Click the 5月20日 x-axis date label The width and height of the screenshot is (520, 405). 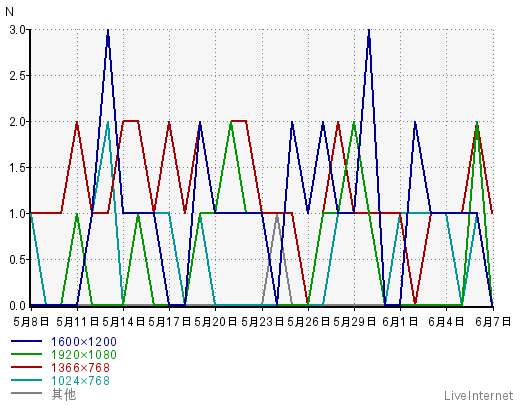[x=216, y=322]
